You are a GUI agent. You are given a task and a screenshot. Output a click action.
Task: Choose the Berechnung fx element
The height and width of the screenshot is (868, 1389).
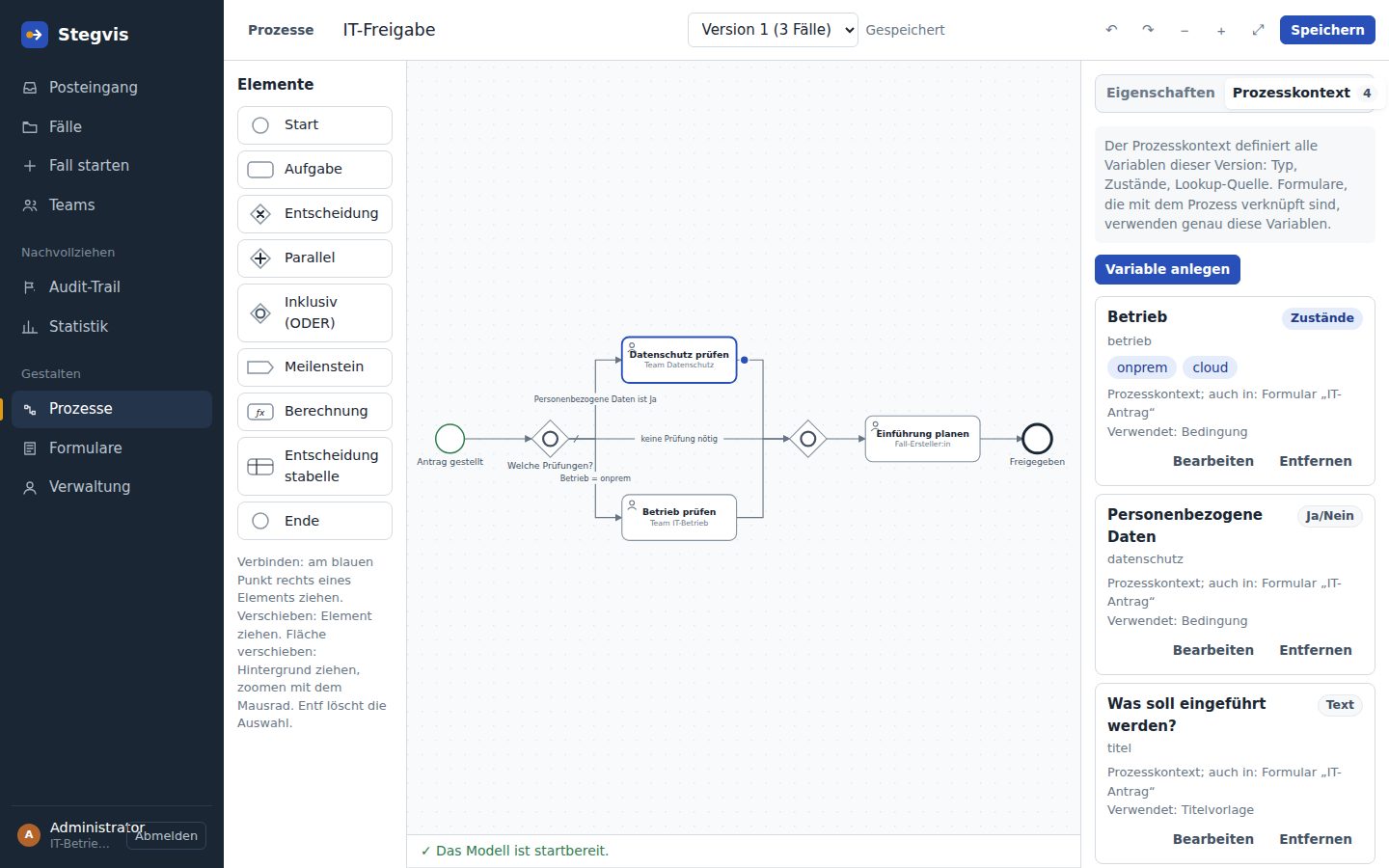[x=314, y=411]
